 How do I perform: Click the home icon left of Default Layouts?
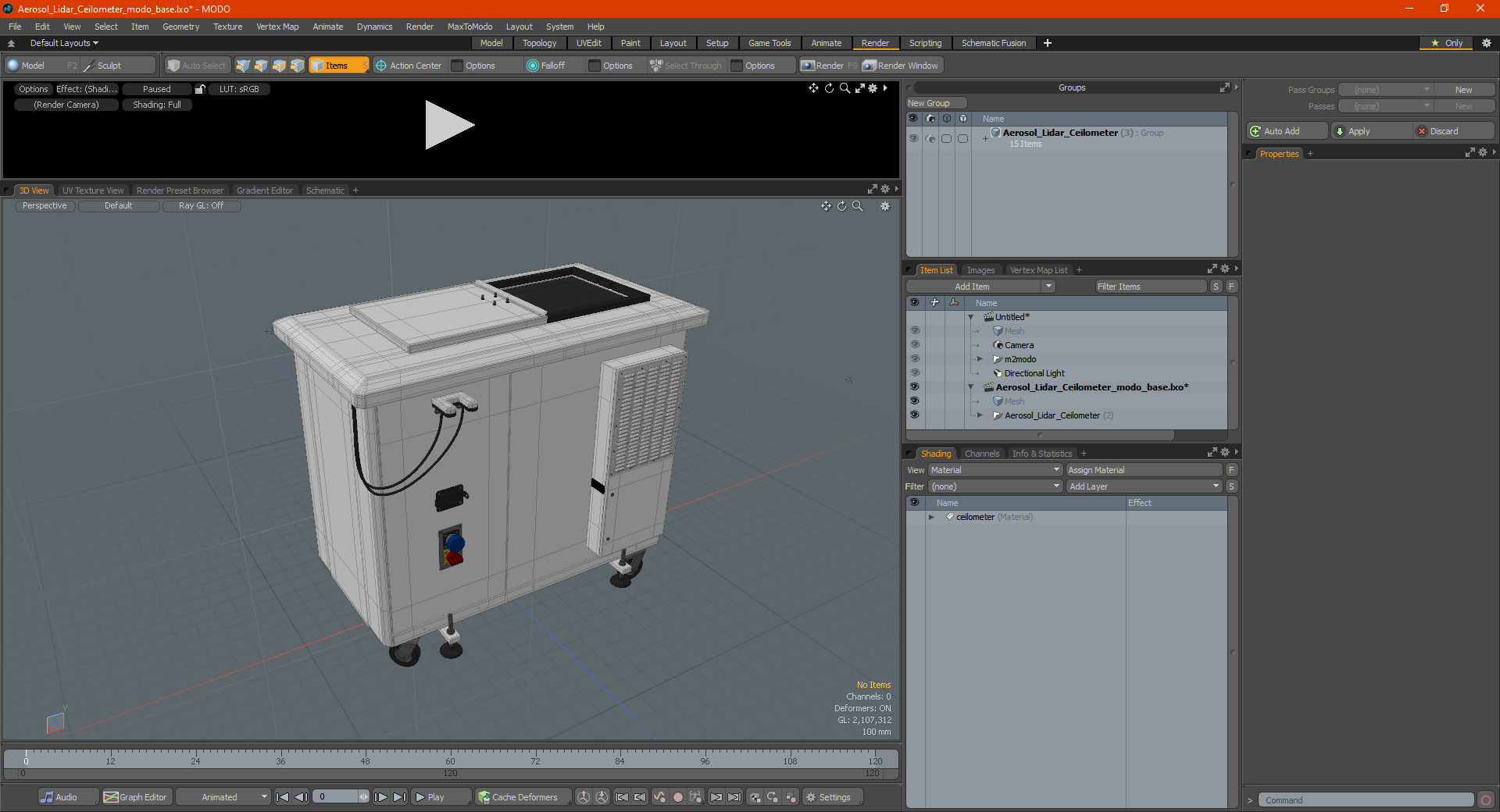click(x=11, y=43)
